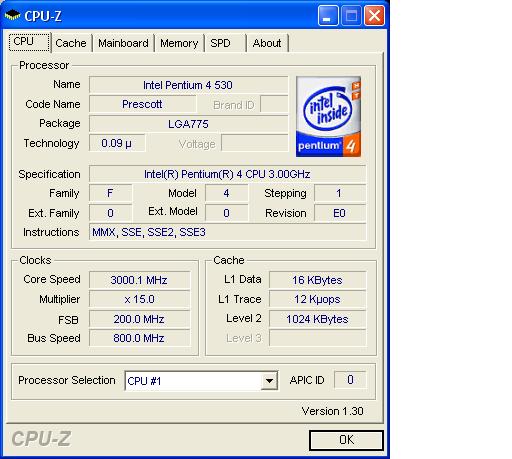The width and height of the screenshot is (512, 459).
Task: Minimize the CPU-Z window
Action: 328,15
